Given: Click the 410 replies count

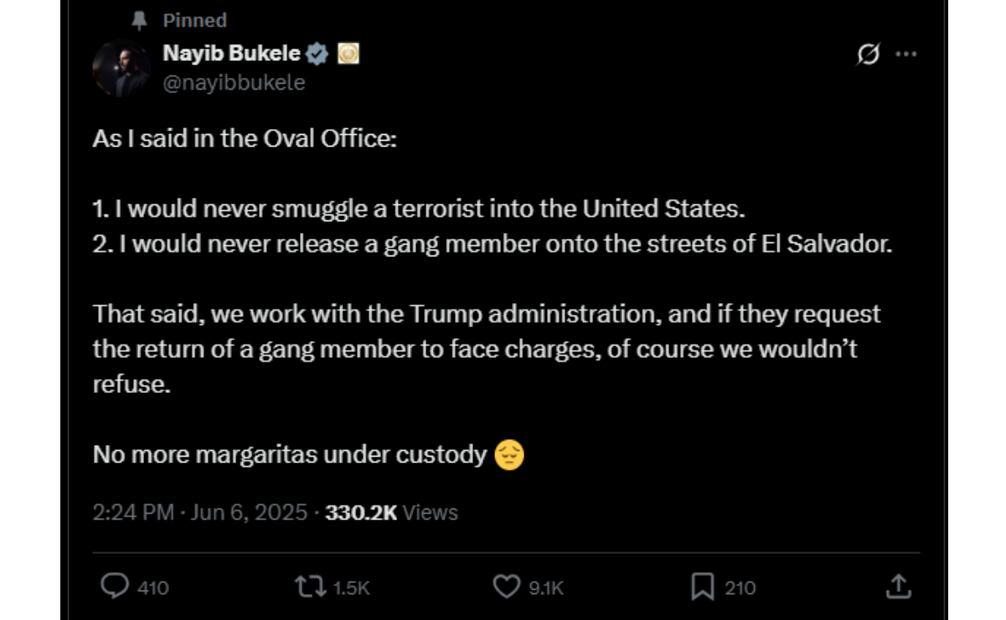Looking at the screenshot, I should click(152, 588).
